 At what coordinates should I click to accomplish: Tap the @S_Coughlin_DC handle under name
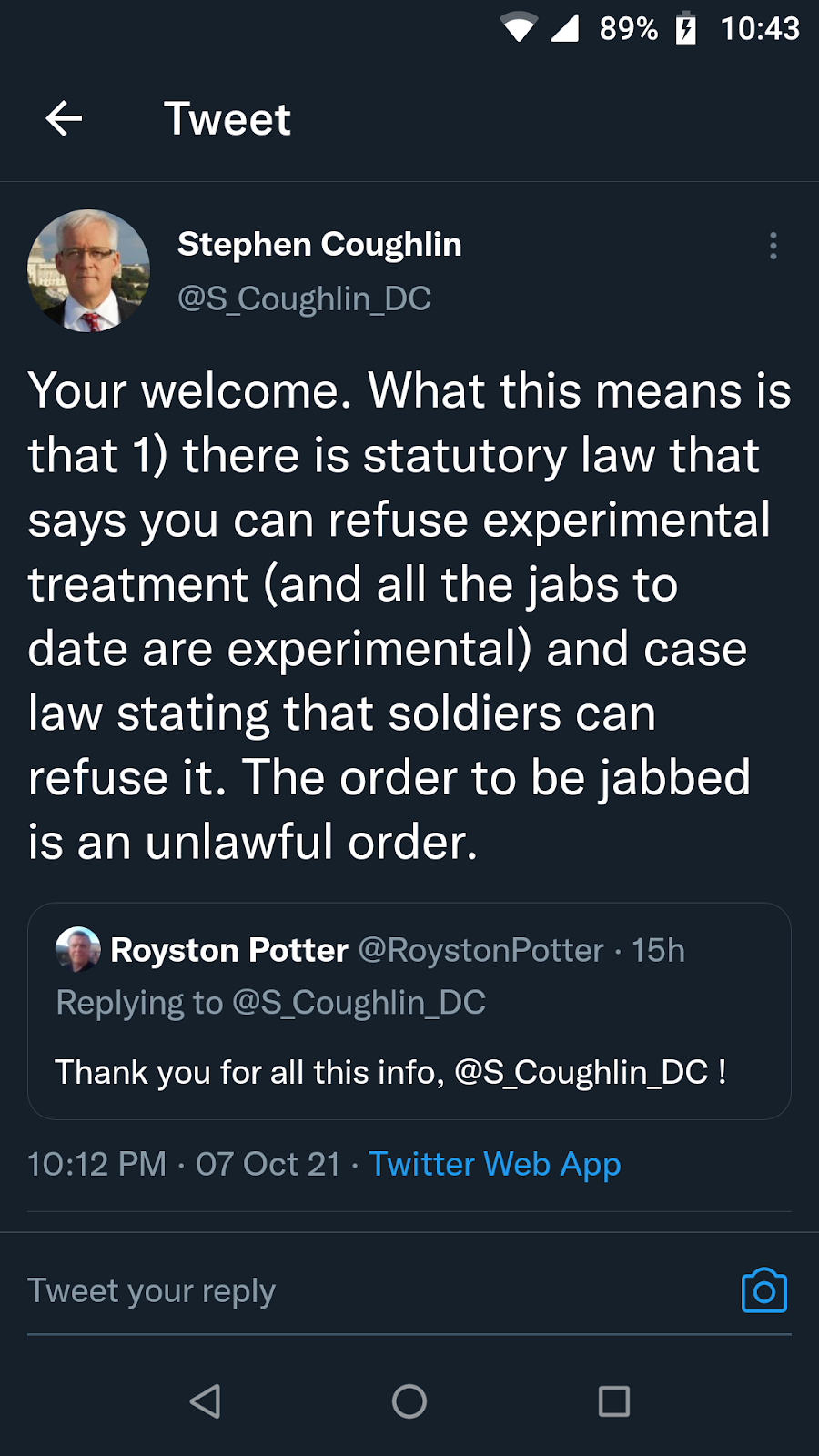304,298
